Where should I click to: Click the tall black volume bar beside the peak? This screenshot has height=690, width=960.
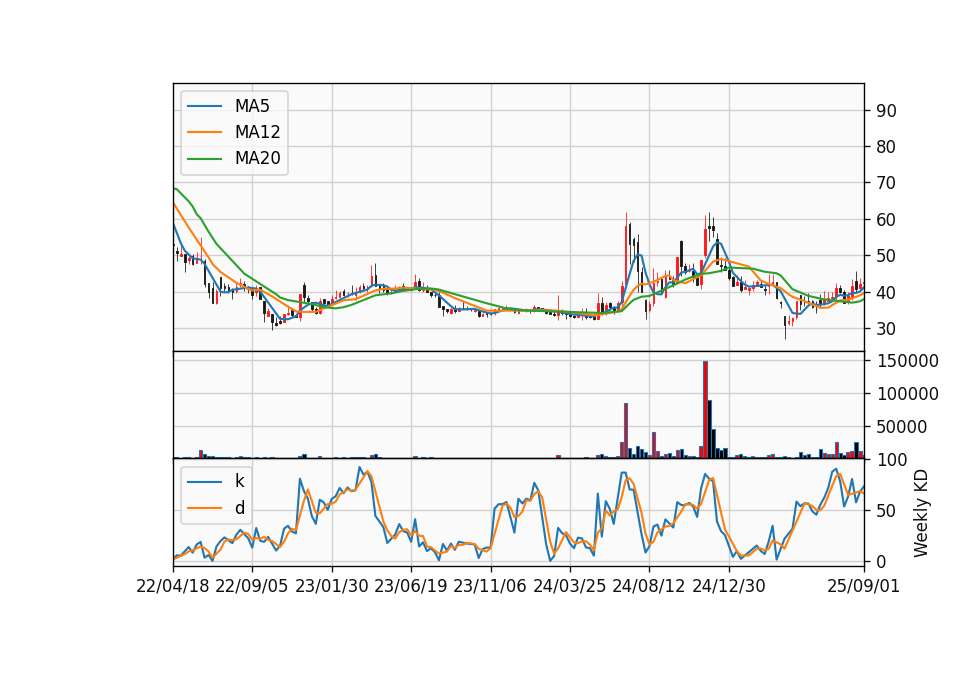click(x=710, y=429)
